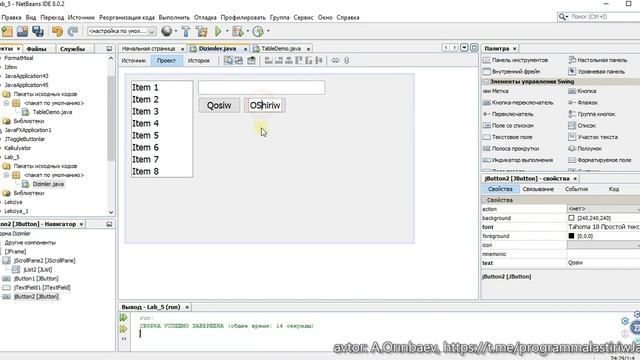Click the top green rerun icon in output

coord(123,317)
